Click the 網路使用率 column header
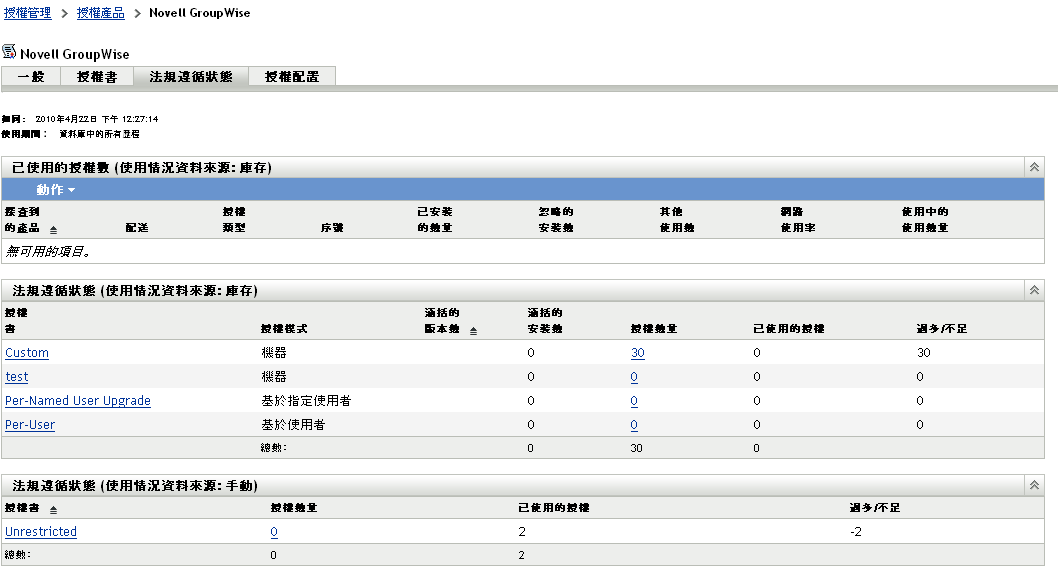The image size is (1058, 578). coord(798,220)
